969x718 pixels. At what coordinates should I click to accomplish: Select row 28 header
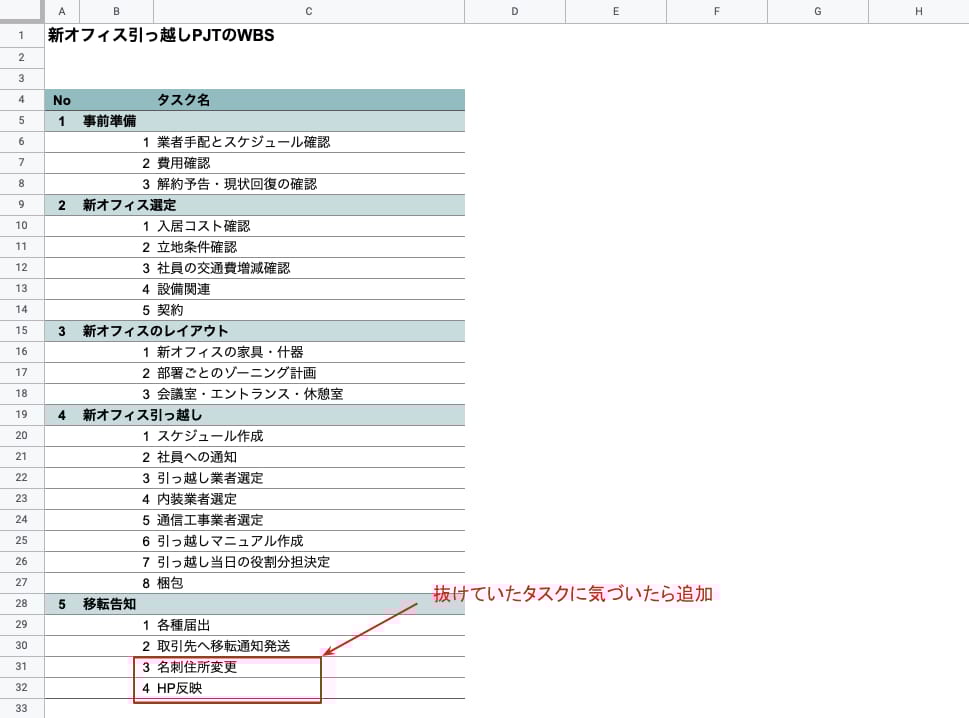21,603
